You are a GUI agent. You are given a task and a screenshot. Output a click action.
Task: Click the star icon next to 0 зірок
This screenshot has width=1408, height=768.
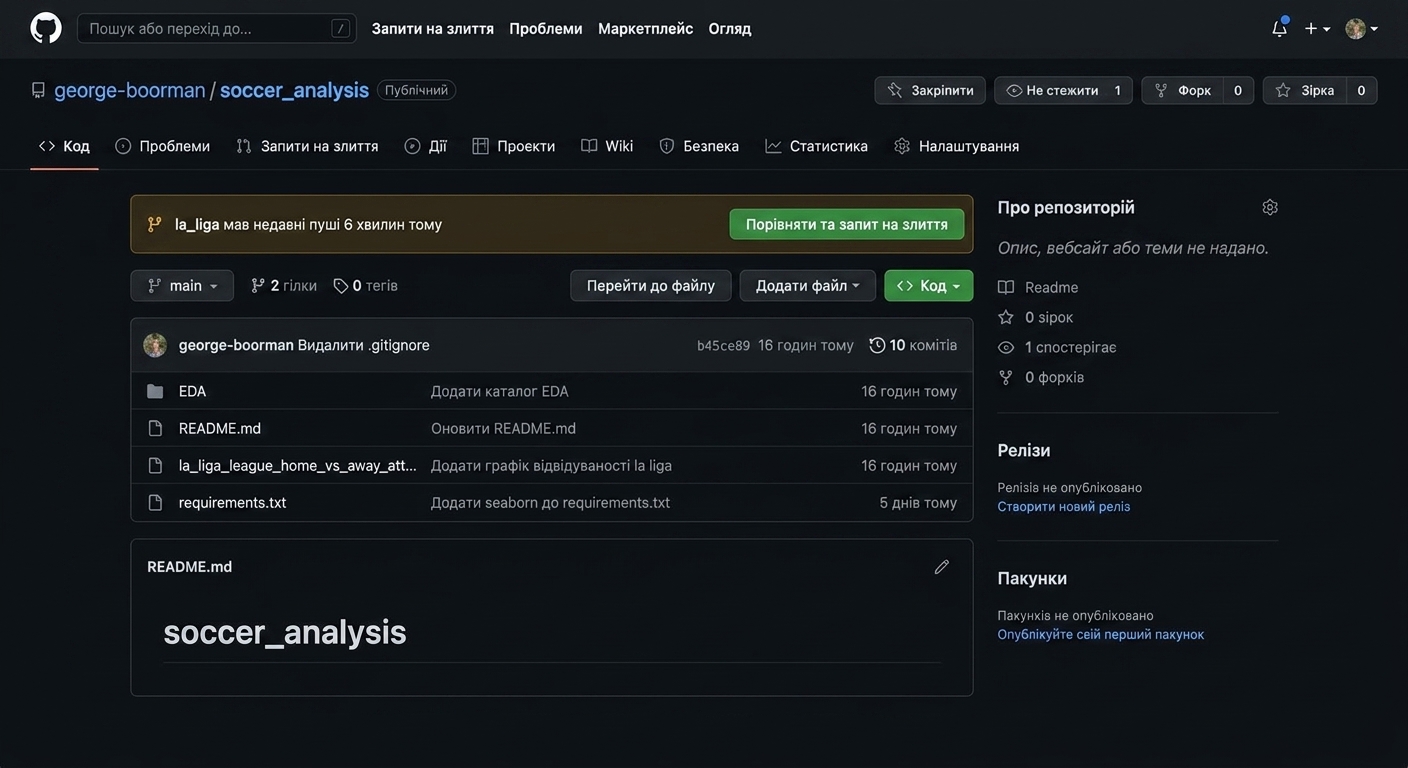tap(1006, 317)
